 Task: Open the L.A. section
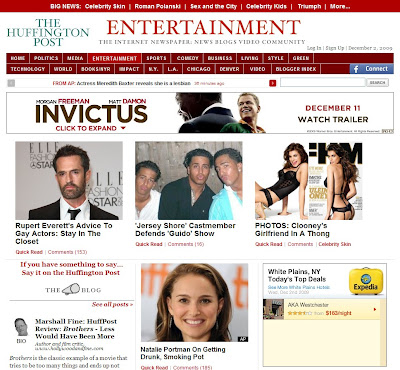point(173,69)
